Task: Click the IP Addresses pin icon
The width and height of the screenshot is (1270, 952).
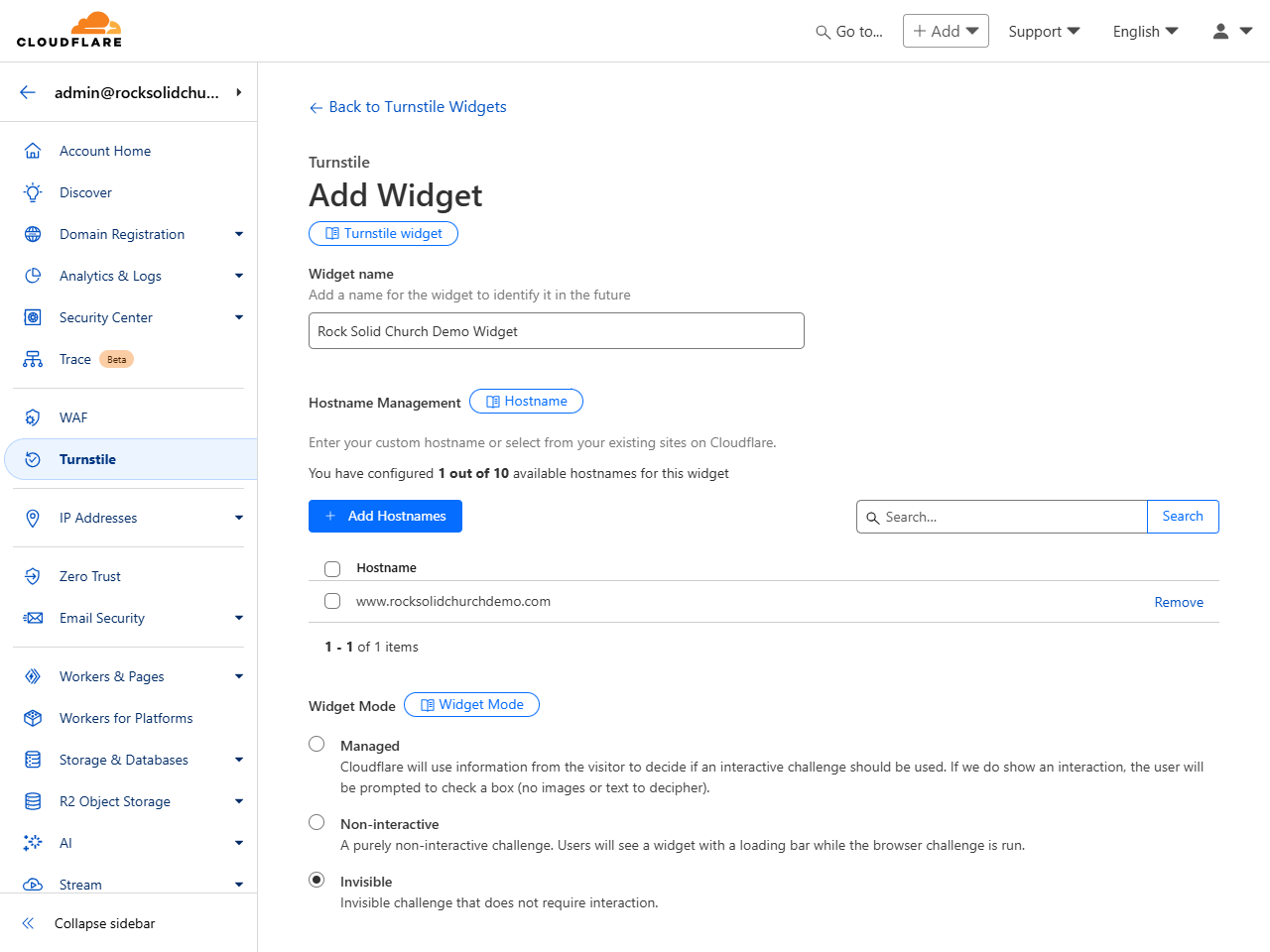Action: (x=33, y=518)
